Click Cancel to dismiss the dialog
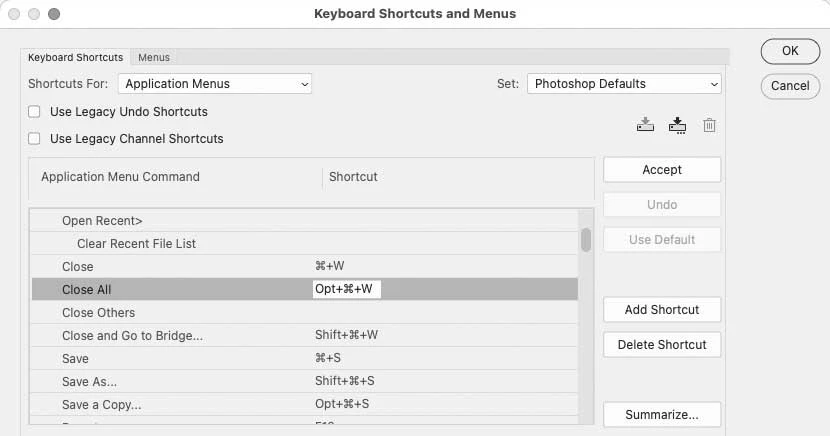The height and width of the screenshot is (436, 830). click(x=790, y=86)
